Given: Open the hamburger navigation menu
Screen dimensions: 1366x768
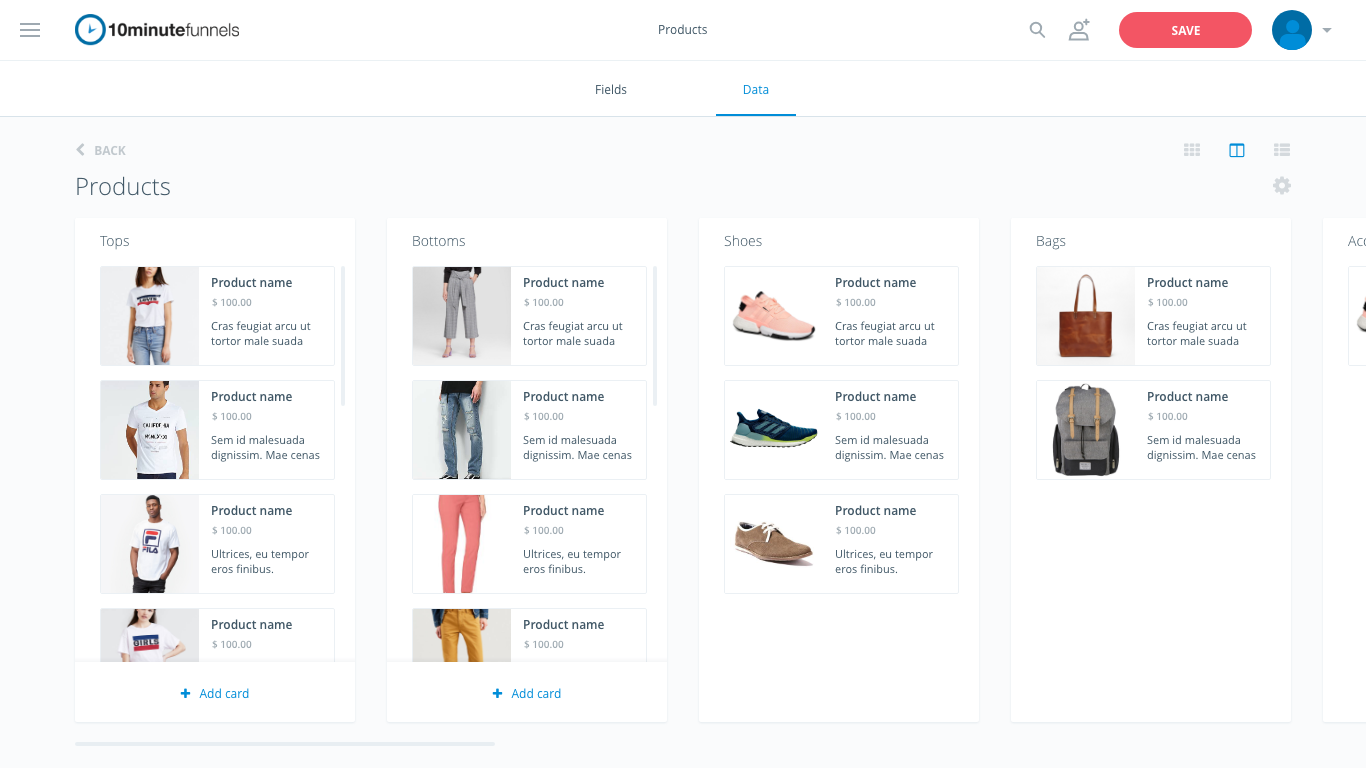Looking at the screenshot, I should (x=30, y=30).
